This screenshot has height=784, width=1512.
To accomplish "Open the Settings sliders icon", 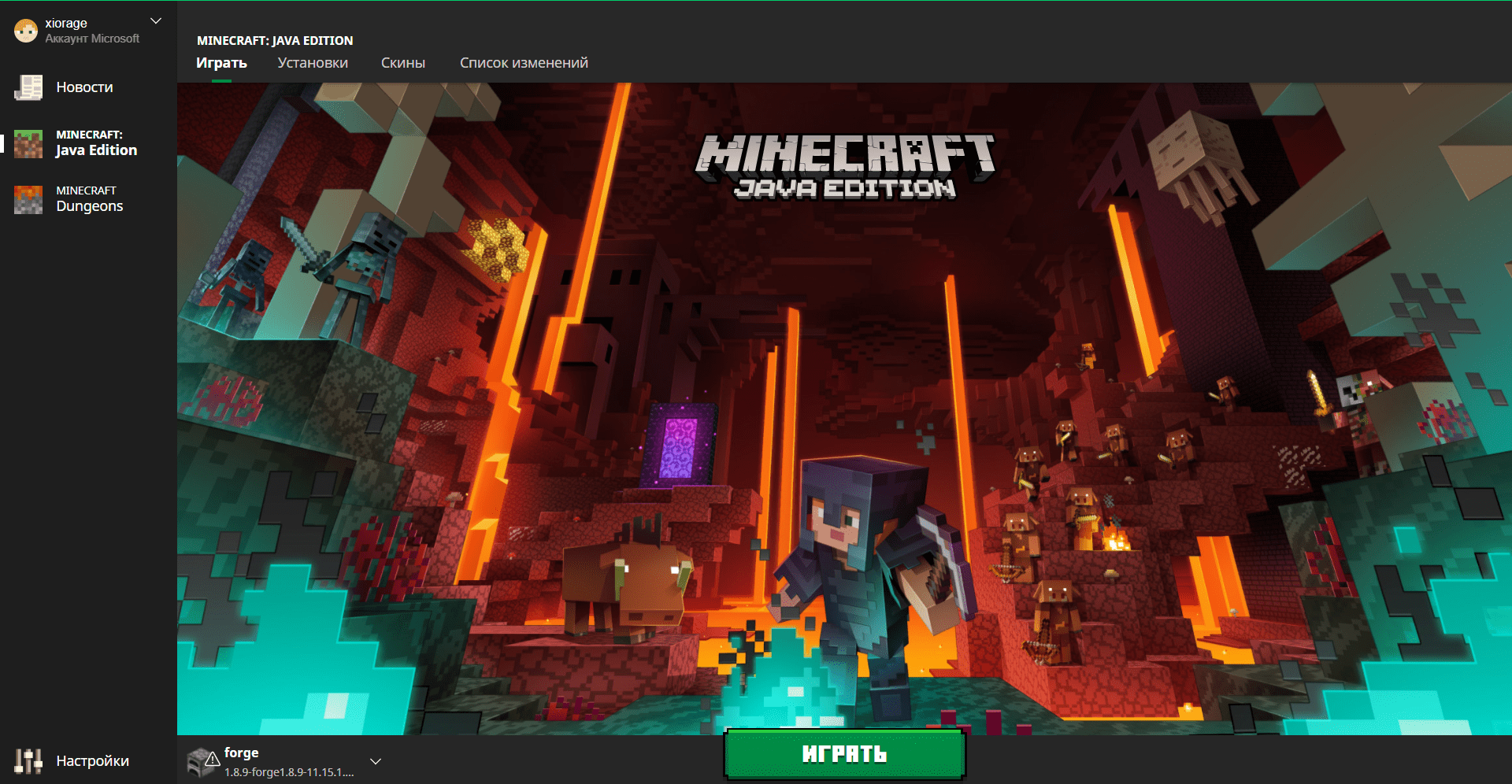I will coord(28,761).
